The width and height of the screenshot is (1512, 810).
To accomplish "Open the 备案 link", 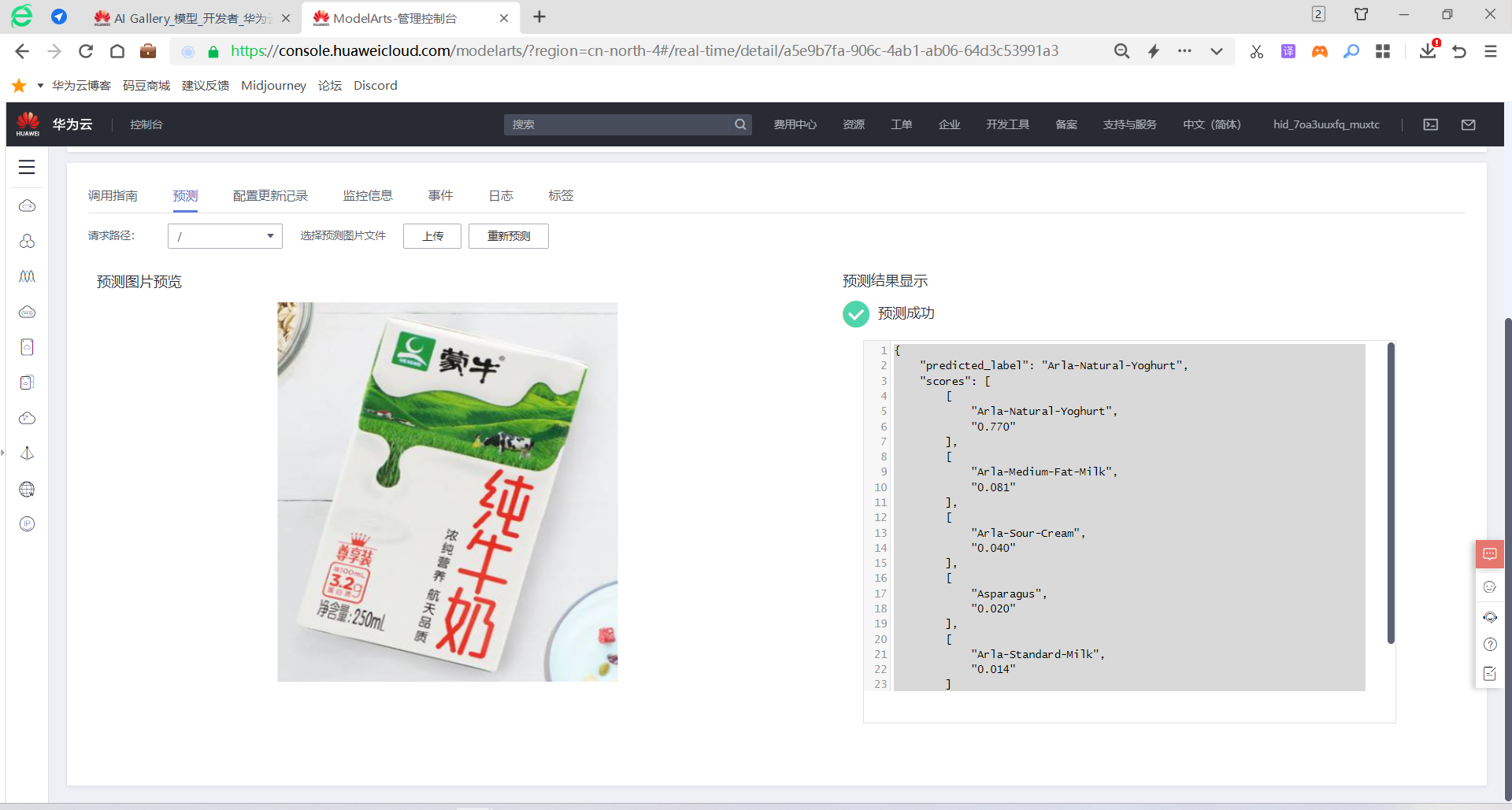I will point(1066,124).
